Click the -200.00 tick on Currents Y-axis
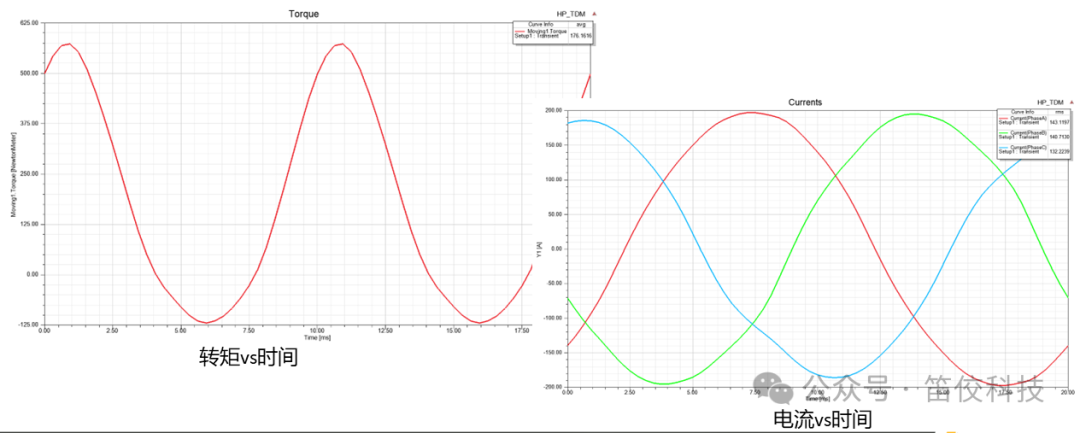1080x433 pixels. pos(551,386)
